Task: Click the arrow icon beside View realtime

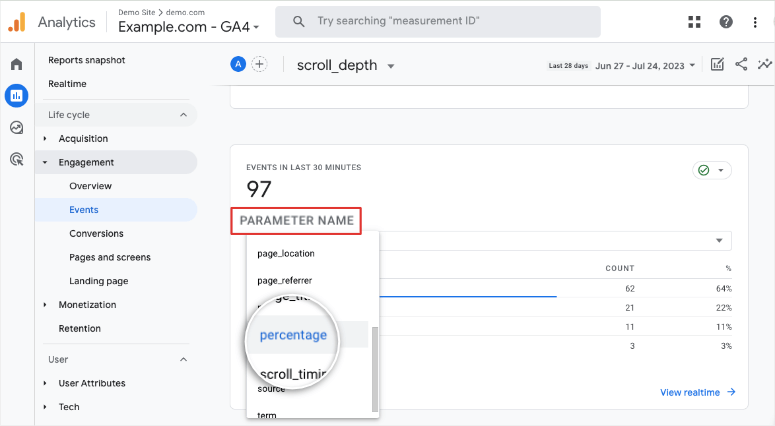Action: click(x=731, y=392)
